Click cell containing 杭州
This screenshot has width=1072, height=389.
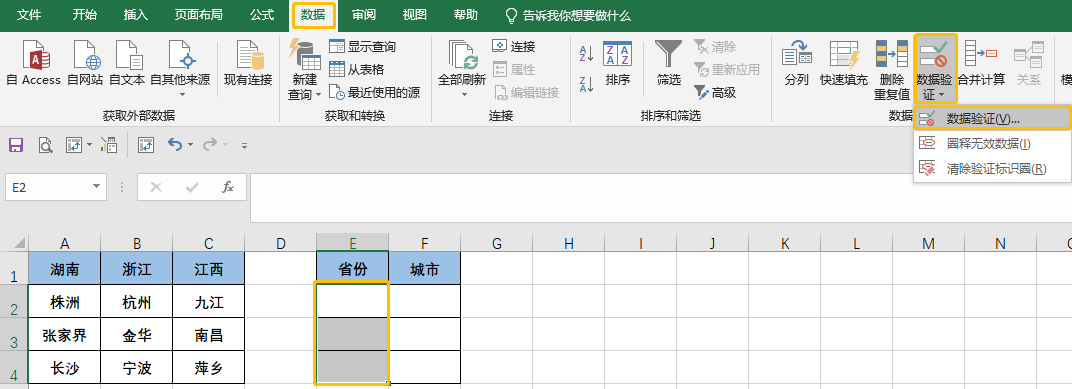137,301
